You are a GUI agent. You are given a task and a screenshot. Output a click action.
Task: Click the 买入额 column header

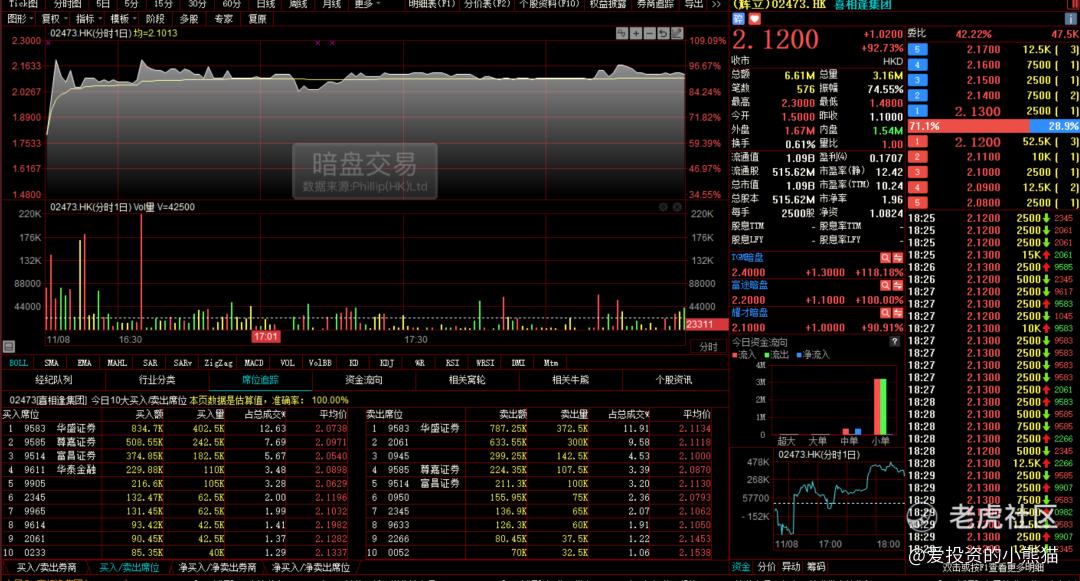(149, 414)
